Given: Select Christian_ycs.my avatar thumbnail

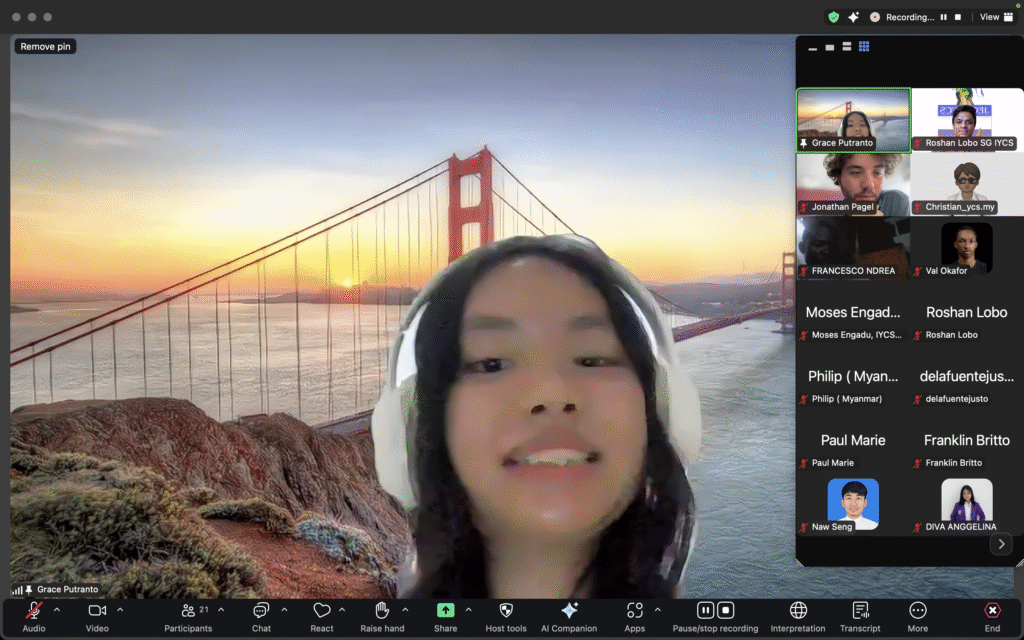Looking at the screenshot, I should (967, 184).
